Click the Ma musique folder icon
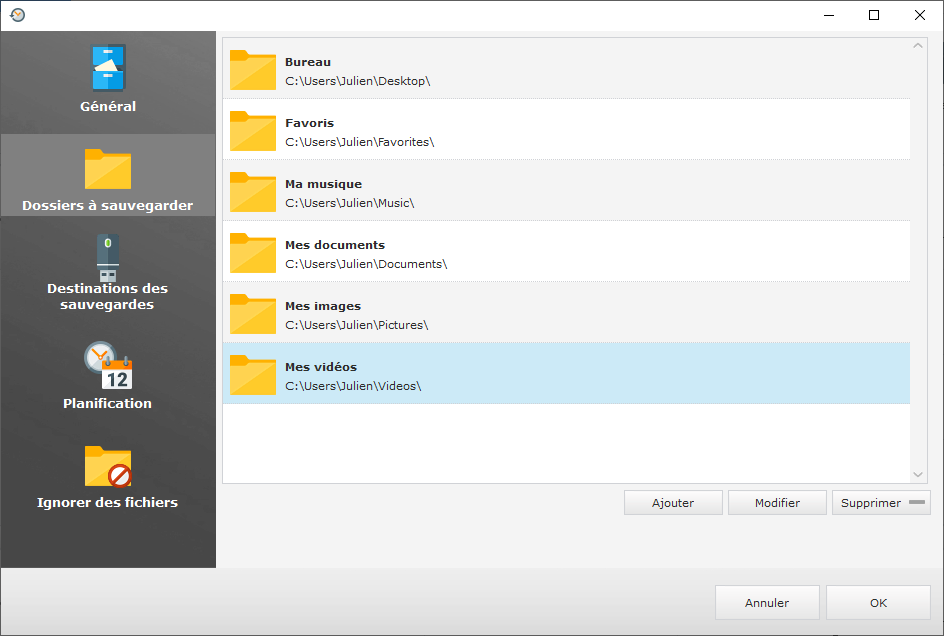The height and width of the screenshot is (636, 944). (x=253, y=192)
